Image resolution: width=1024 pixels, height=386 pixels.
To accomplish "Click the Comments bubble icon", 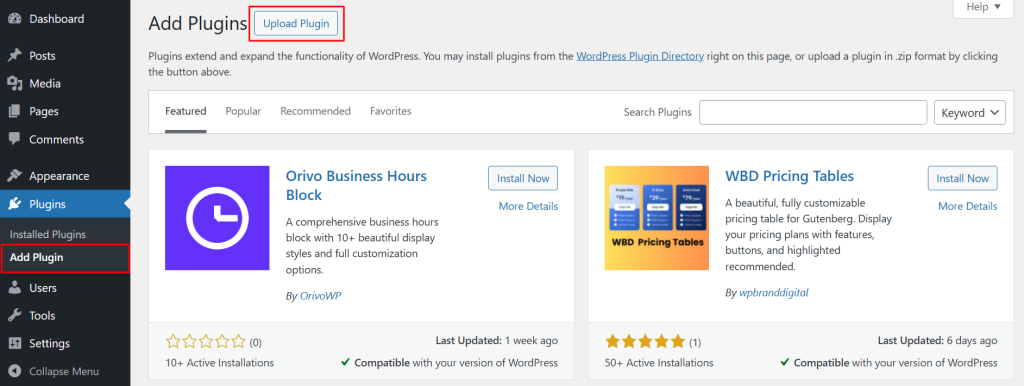I will [15, 139].
